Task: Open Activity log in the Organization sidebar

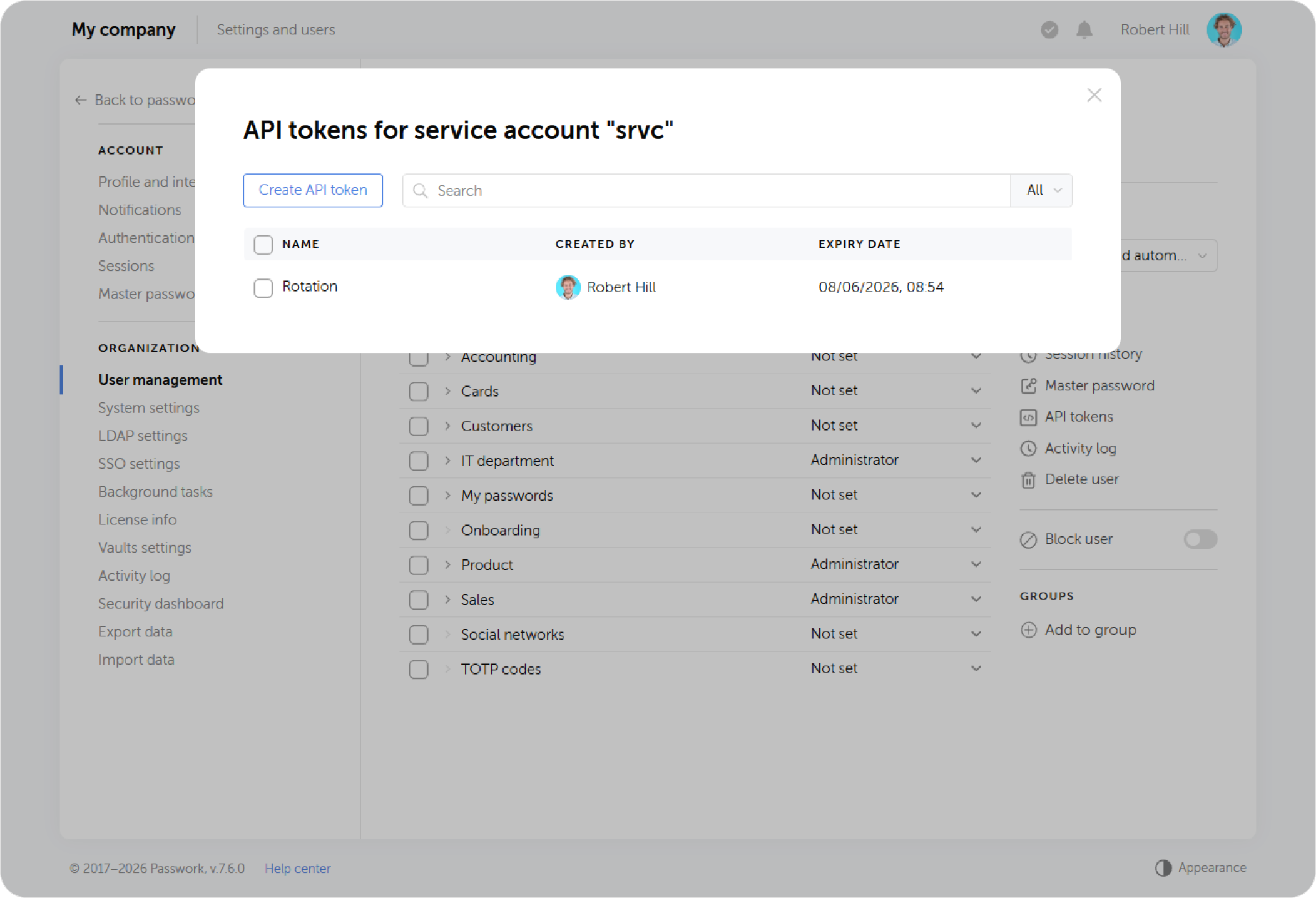Action: tap(135, 576)
